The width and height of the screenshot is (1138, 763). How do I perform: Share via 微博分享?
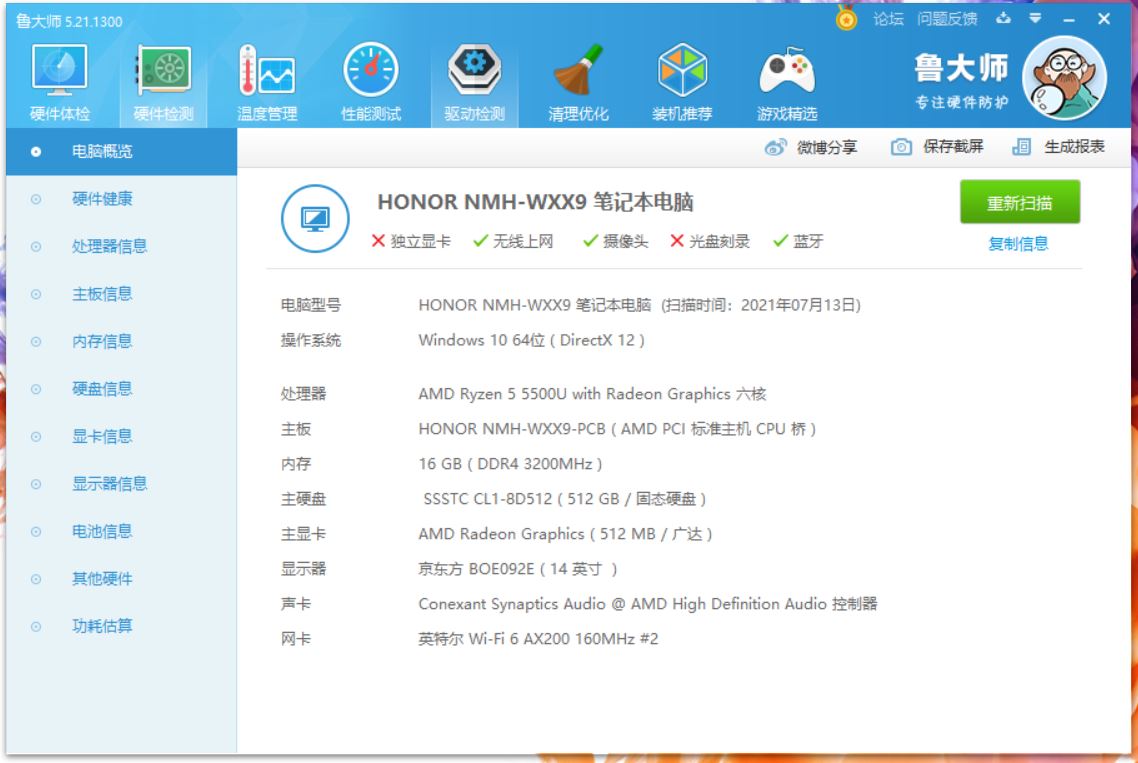(x=811, y=148)
